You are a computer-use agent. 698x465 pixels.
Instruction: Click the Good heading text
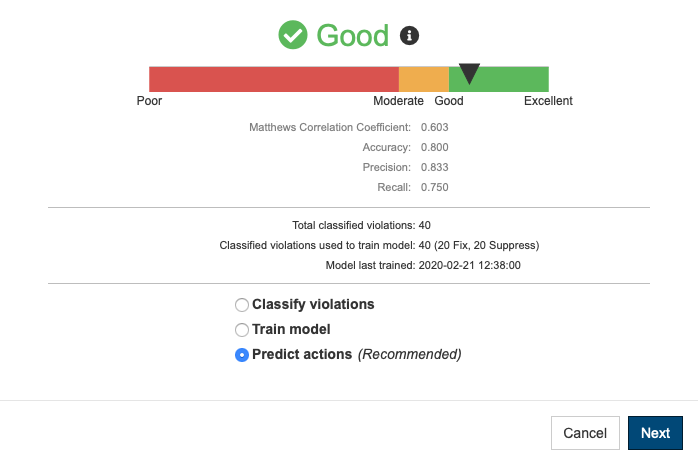(353, 36)
